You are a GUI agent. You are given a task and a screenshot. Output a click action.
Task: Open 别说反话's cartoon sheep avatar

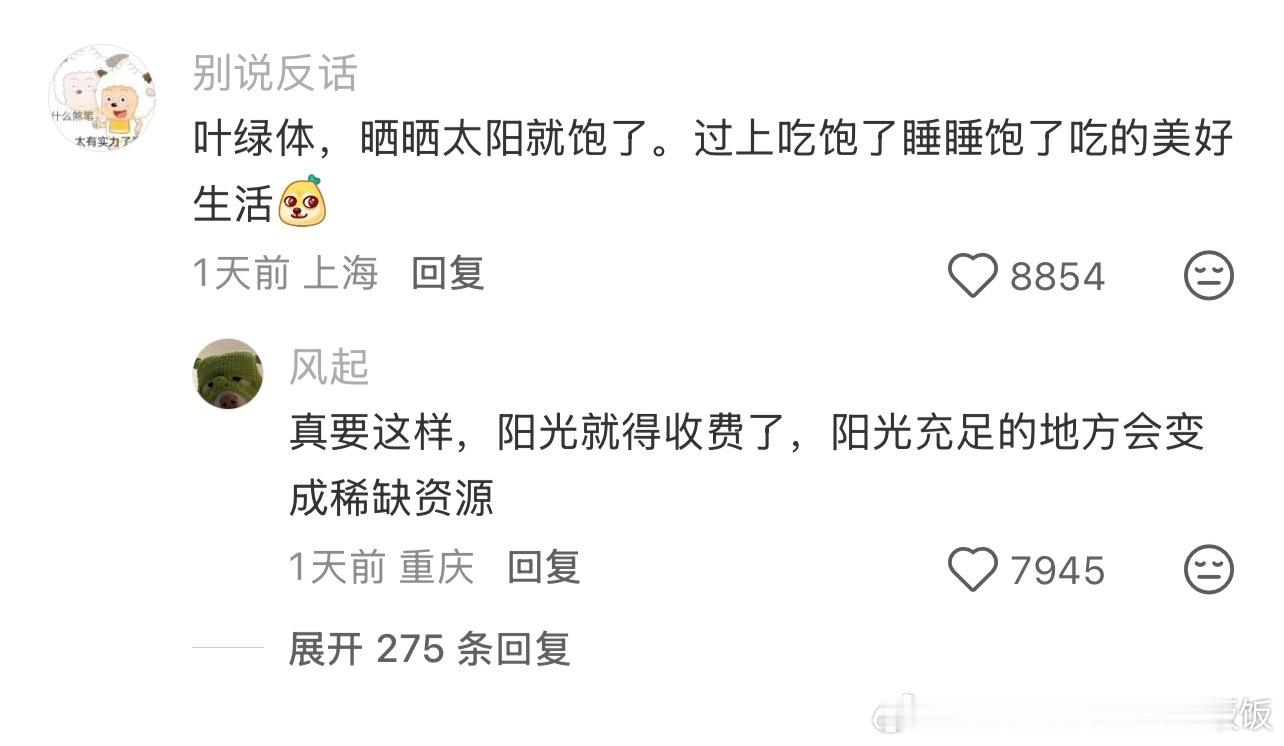coord(101,97)
